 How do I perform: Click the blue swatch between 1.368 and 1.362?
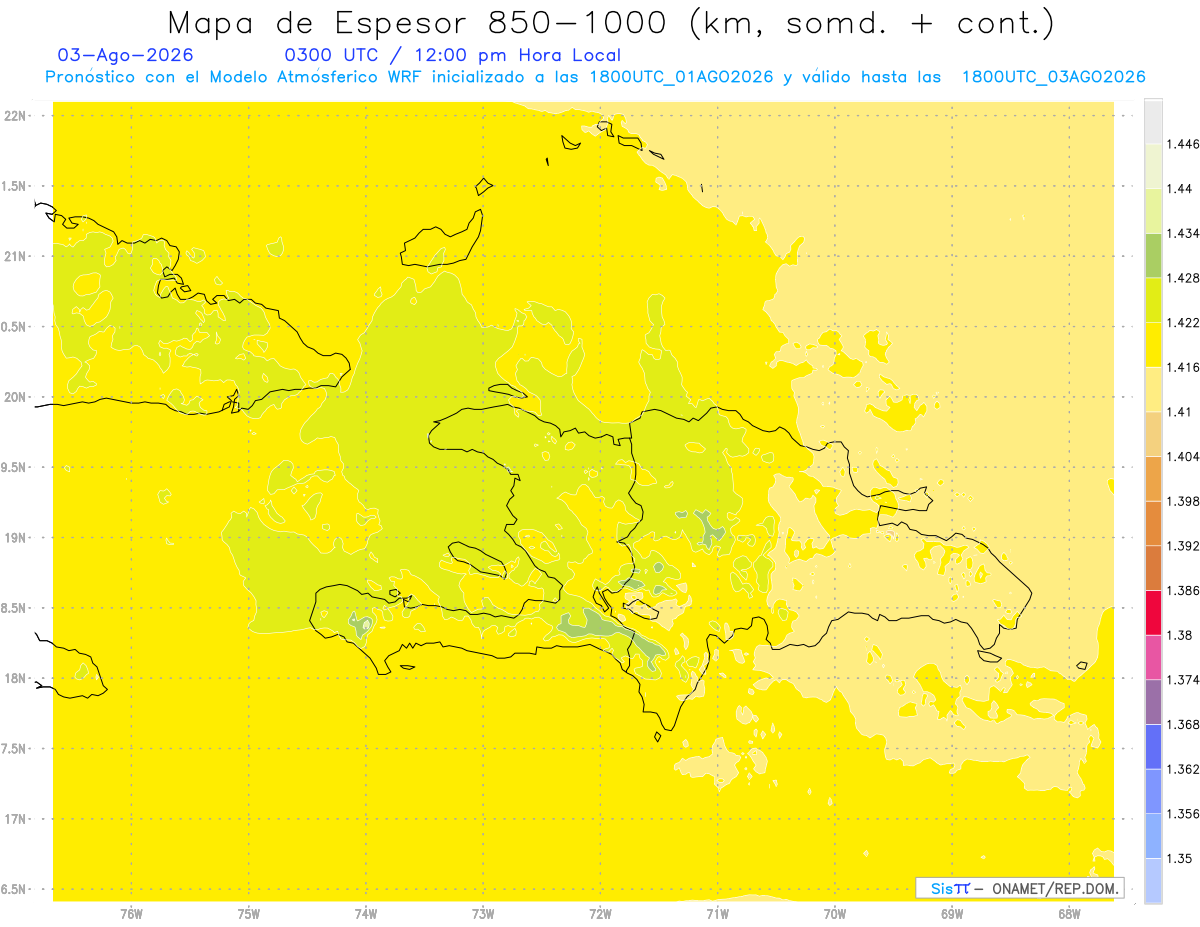point(1153,746)
